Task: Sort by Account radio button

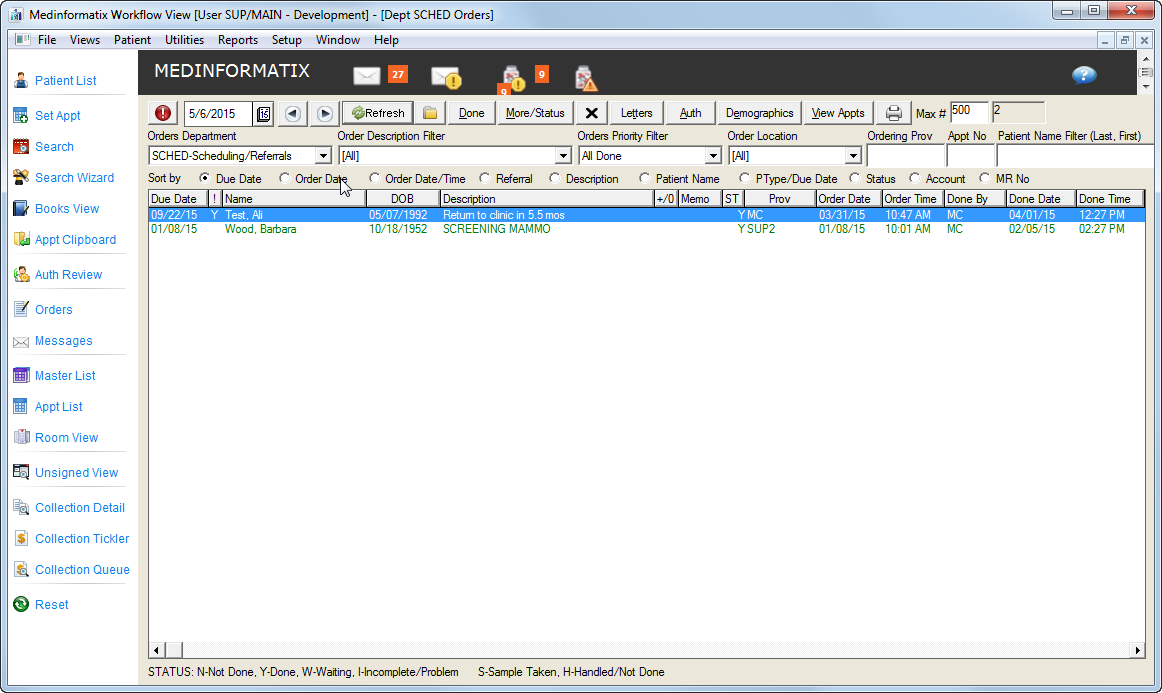Action: (914, 179)
